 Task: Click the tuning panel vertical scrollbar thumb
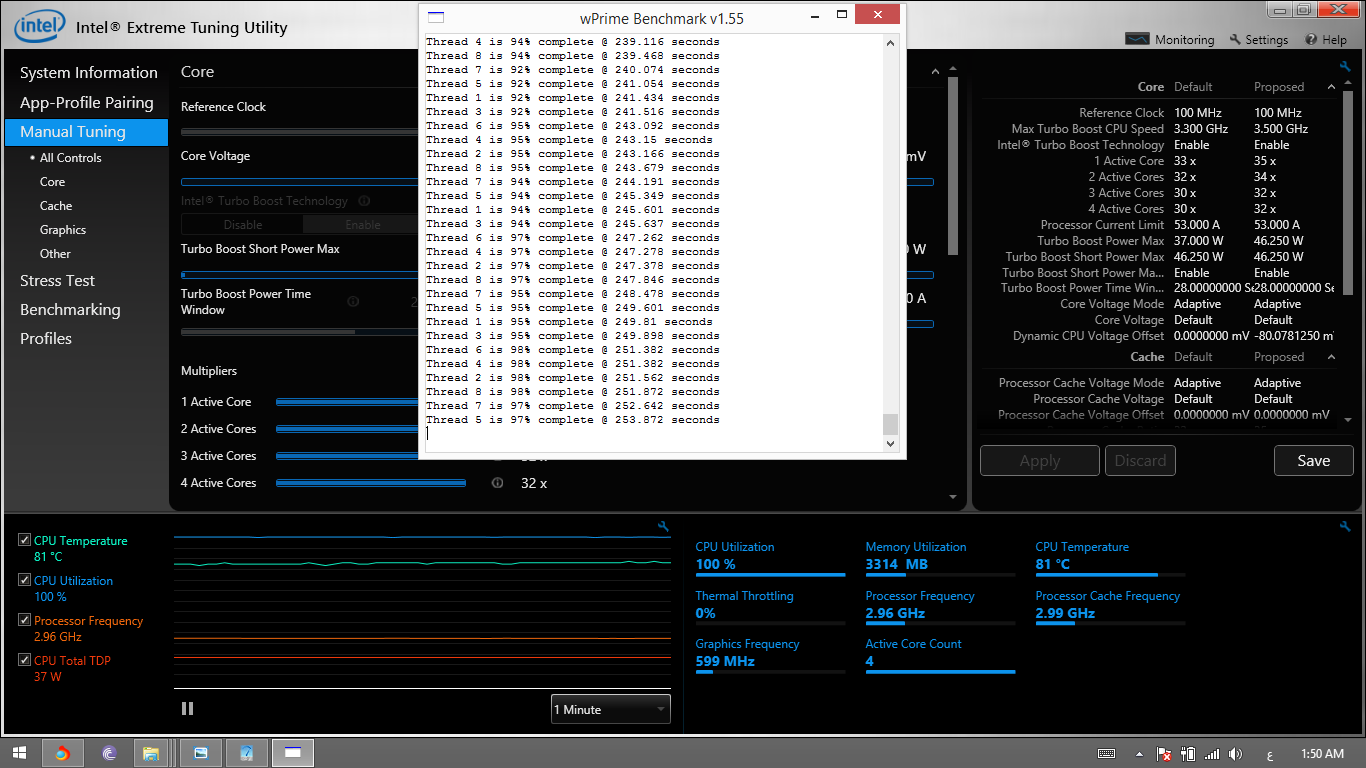coord(953,165)
